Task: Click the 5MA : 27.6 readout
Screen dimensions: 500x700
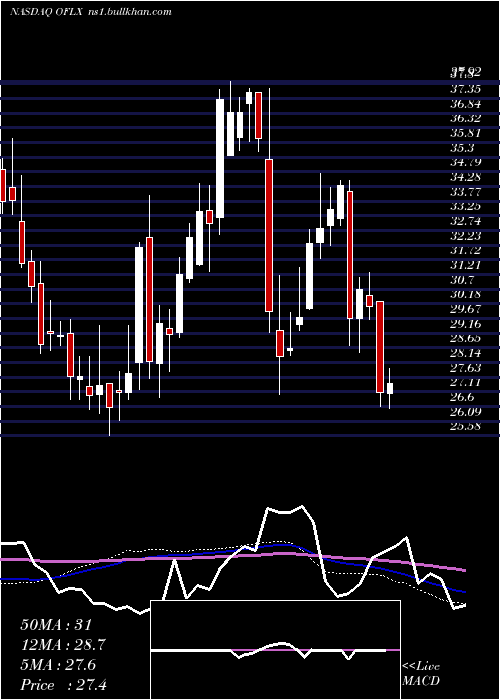Action: click(58, 665)
